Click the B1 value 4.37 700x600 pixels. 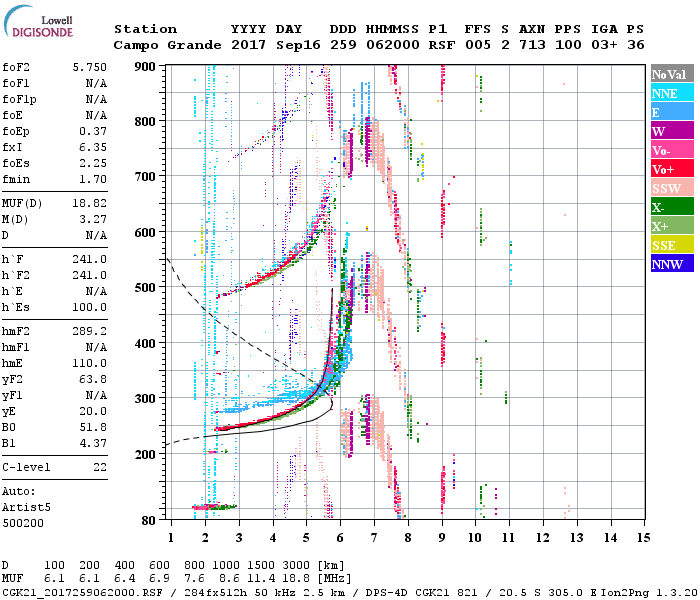tap(93, 444)
